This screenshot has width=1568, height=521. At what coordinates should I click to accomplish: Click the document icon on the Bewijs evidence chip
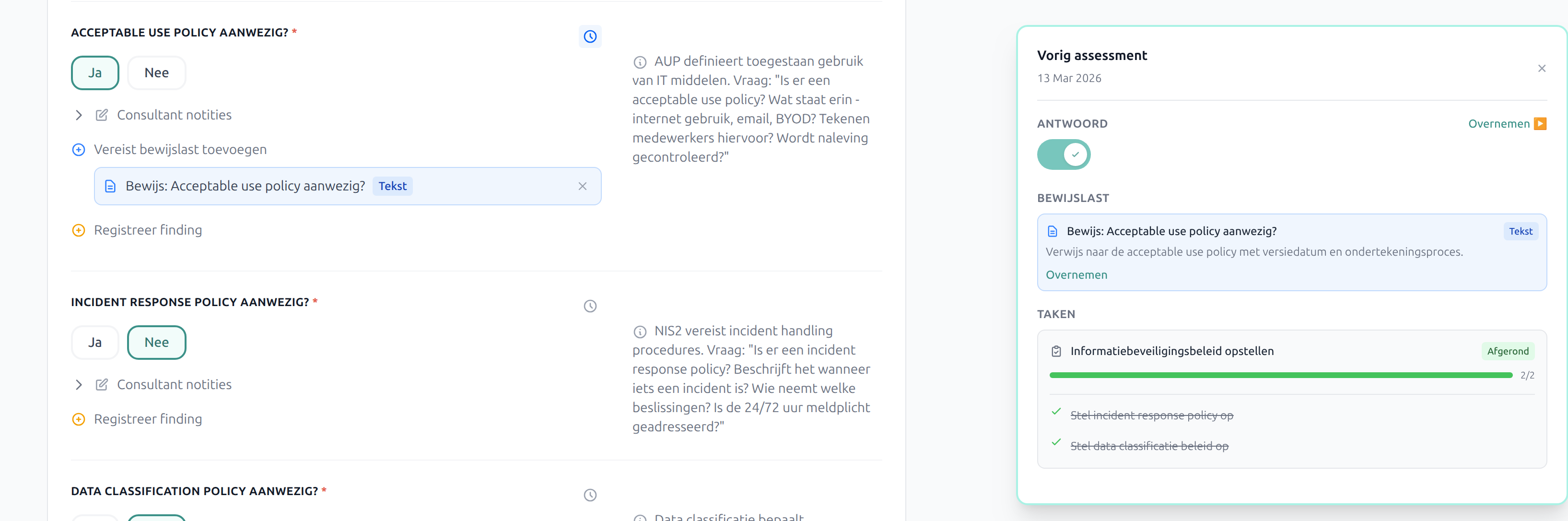tap(110, 186)
